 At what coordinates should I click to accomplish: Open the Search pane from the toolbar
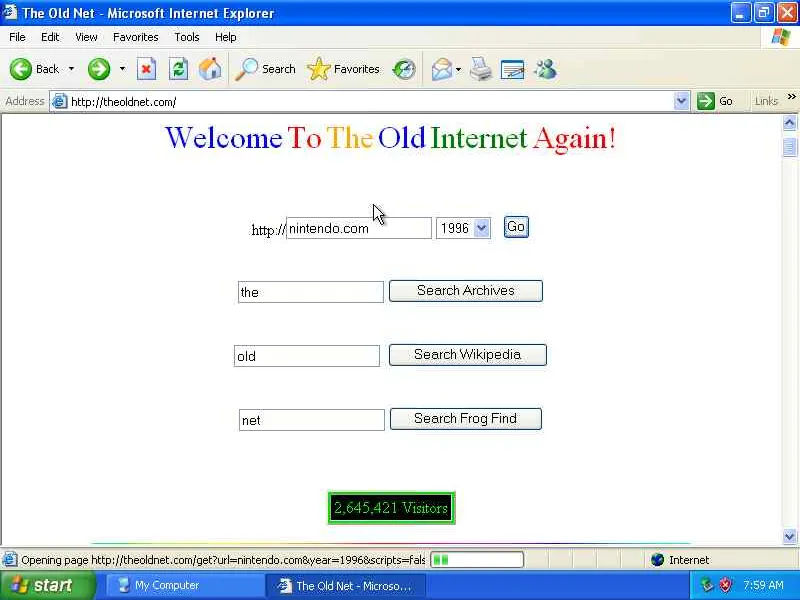tap(265, 69)
